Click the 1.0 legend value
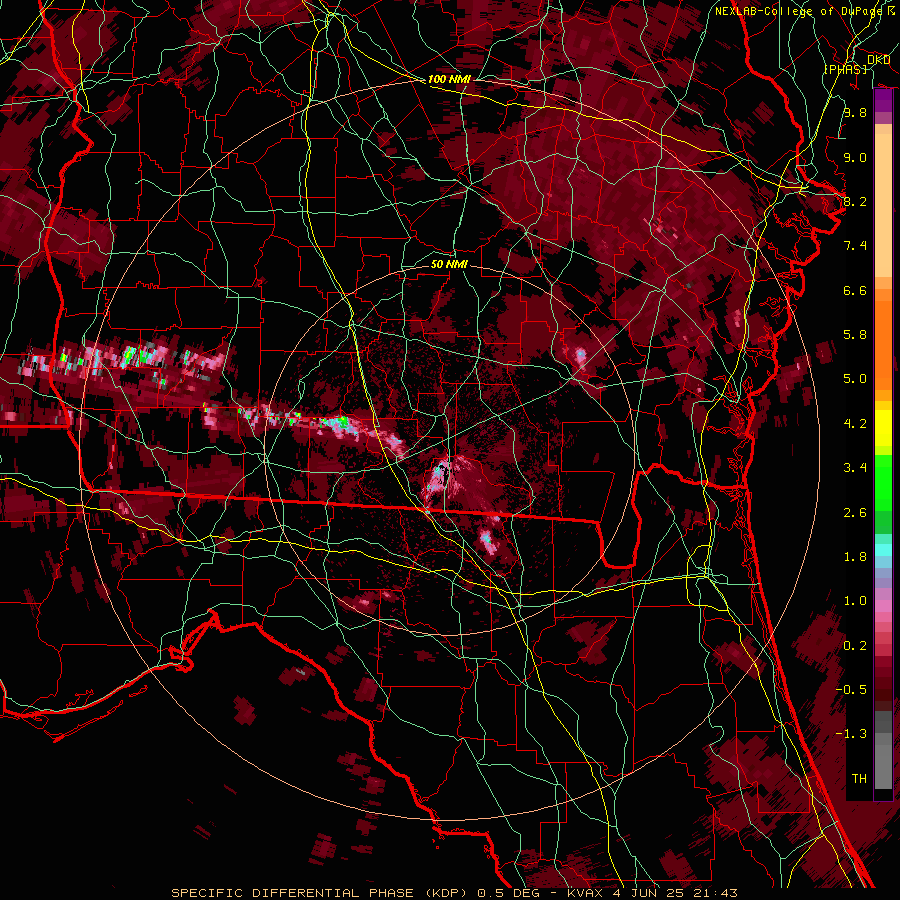The height and width of the screenshot is (900, 900). pos(855,601)
